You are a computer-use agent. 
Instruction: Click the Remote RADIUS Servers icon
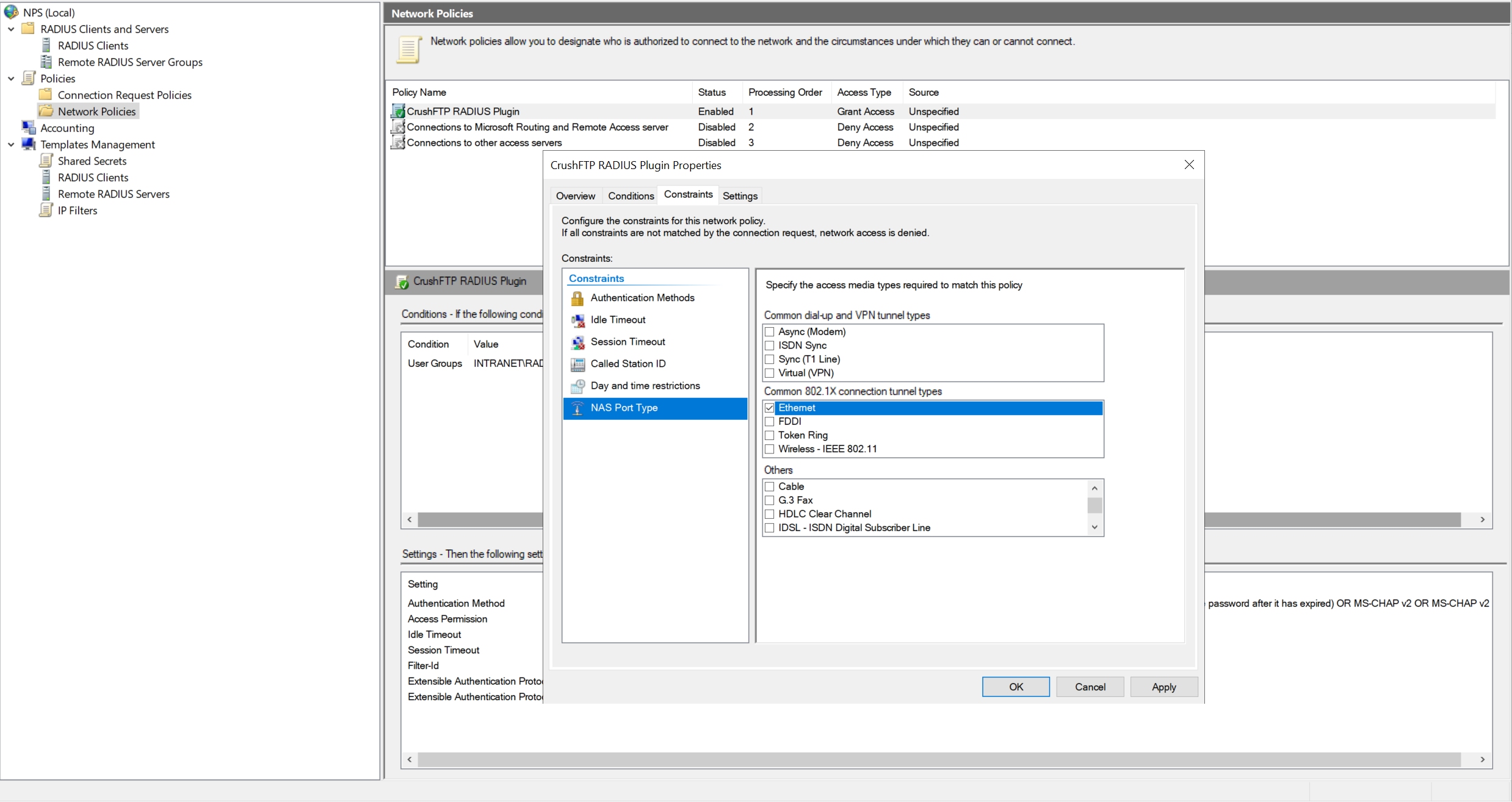pos(46,193)
